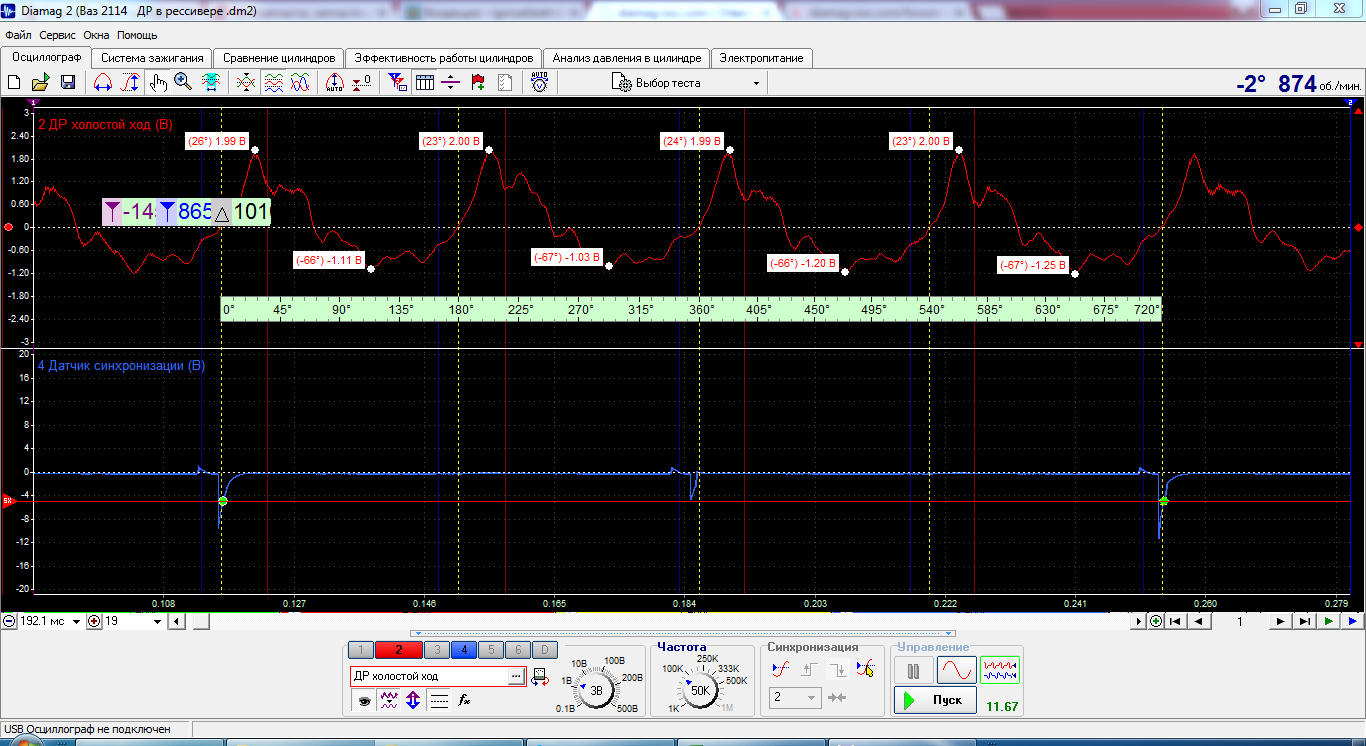
Task: Toggle channel 5 button
Action: pos(490,650)
